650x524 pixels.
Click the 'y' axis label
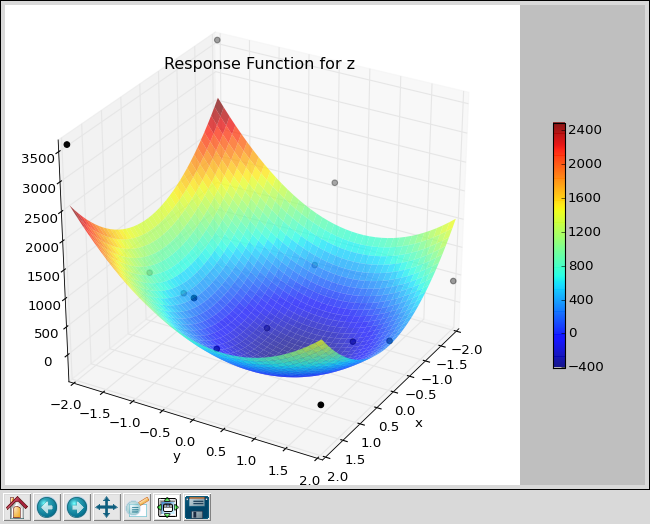177,456
